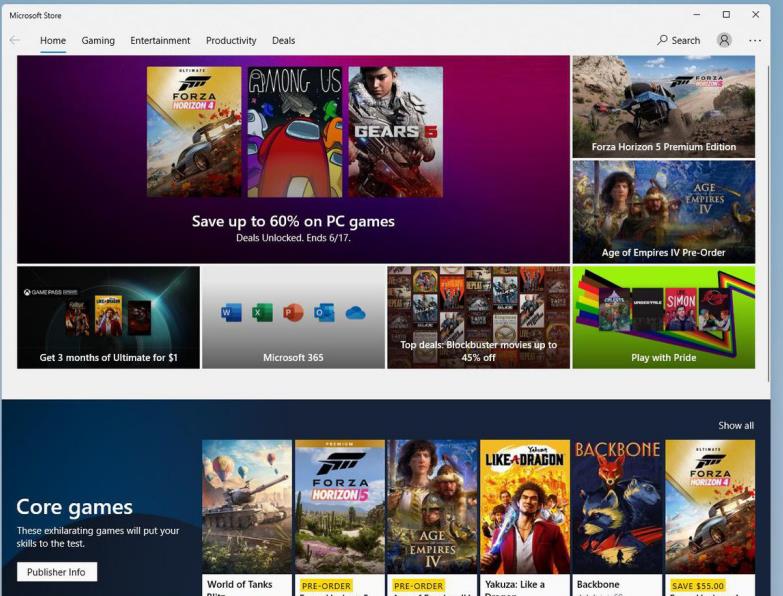The width and height of the screenshot is (783, 596).
Task: Open Gears 5 cover in banner
Action: [395, 132]
